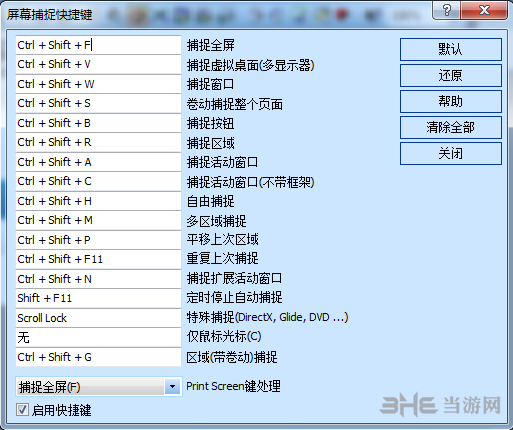The width and height of the screenshot is (513, 430).
Task: Focus the 平移上次区域 hotkey field
Action: click(x=98, y=240)
